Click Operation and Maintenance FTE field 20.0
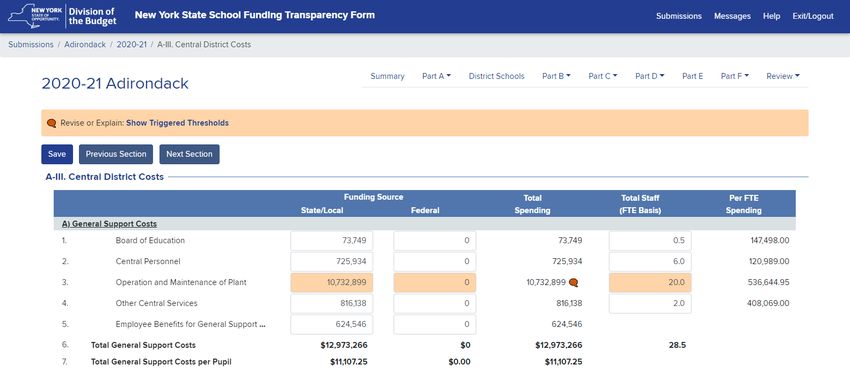The height and width of the screenshot is (379, 850). pos(650,282)
